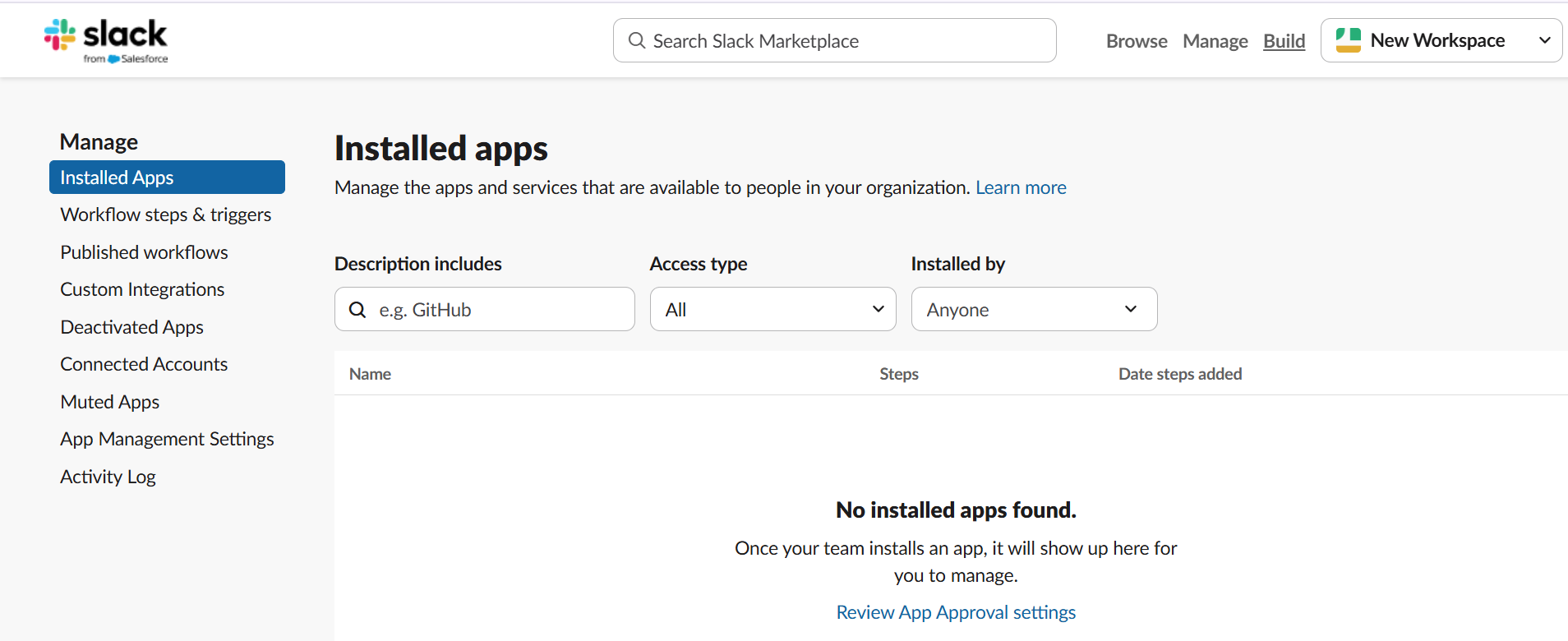Go to Custom Integrations

coord(142,289)
